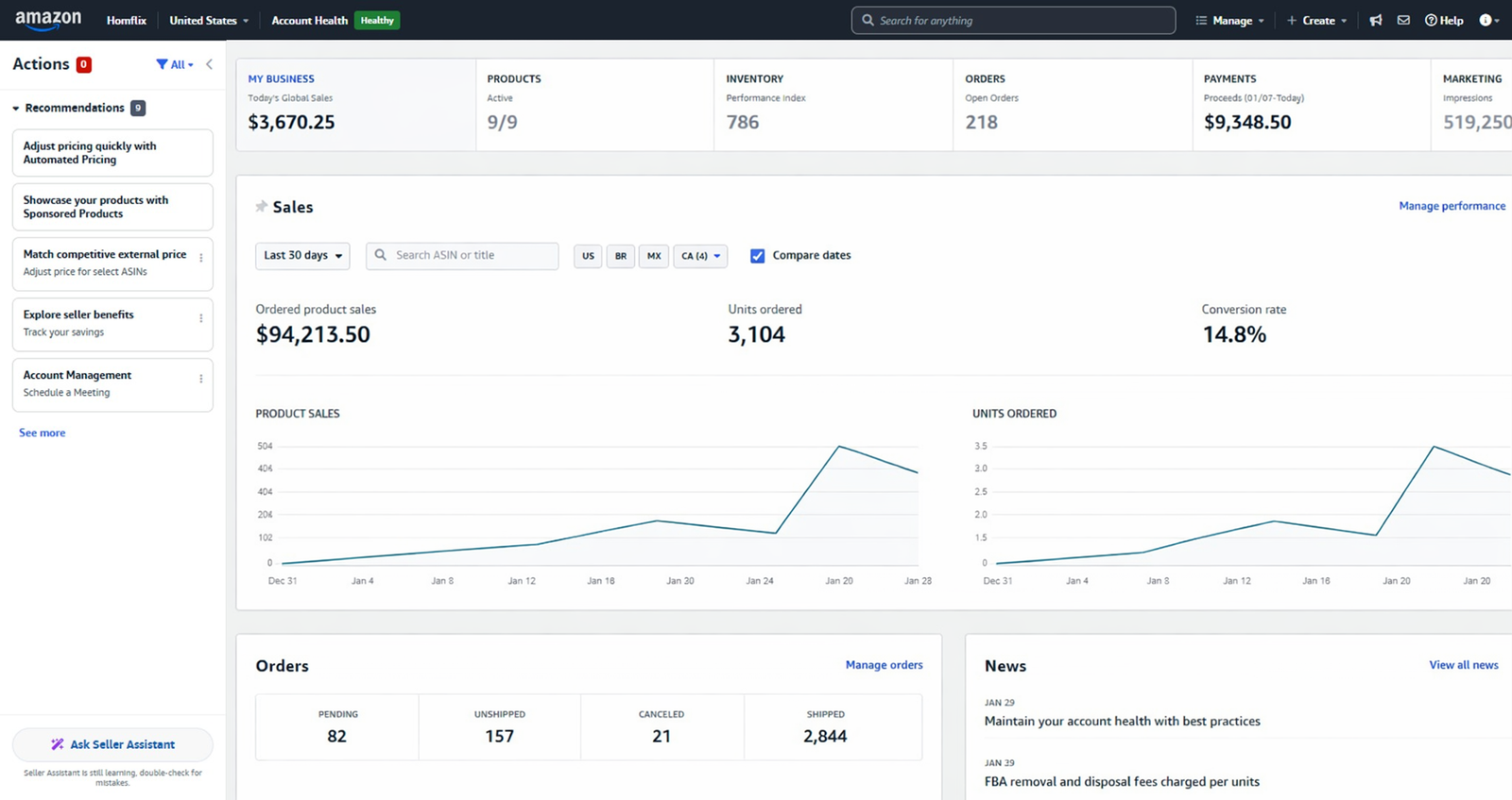Collapse the Recommendations section
Screen dimensions: 1512x800
click(x=16, y=109)
